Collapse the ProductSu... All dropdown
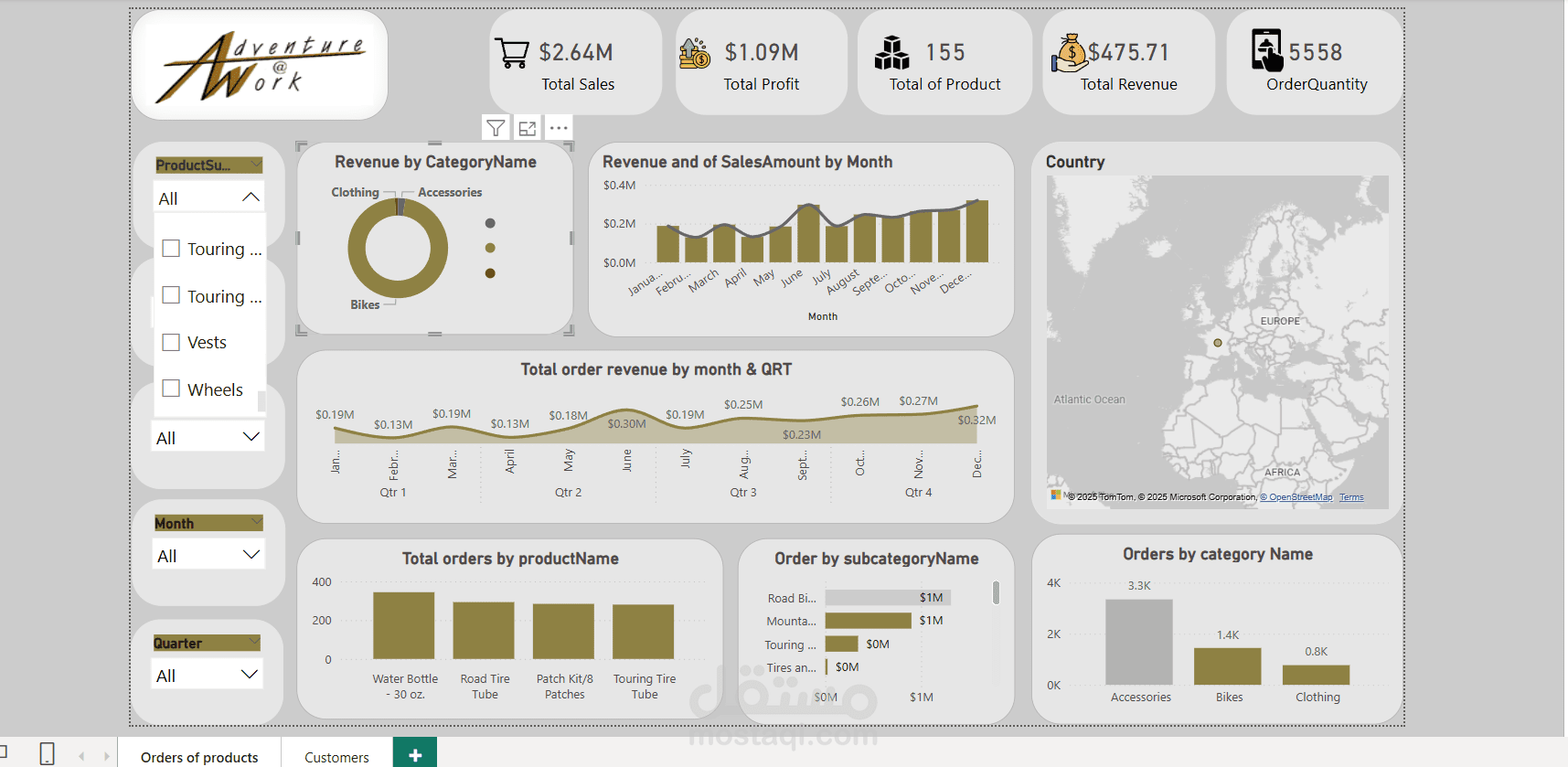The height and width of the screenshot is (767, 1568). click(x=251, y=197)
